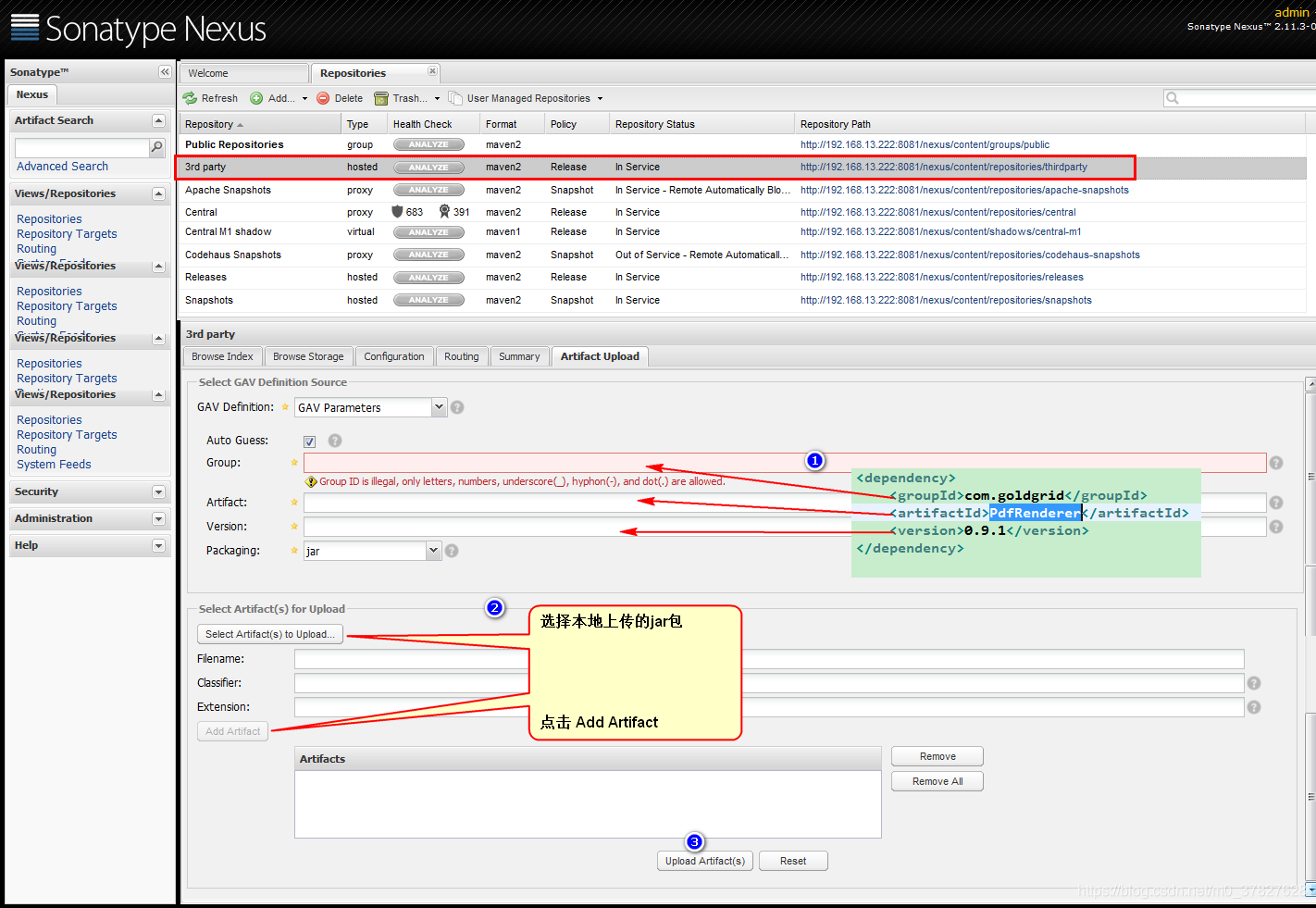Open the Browse Storage tab
This screenshot has width=1316, height=908.
308,356
